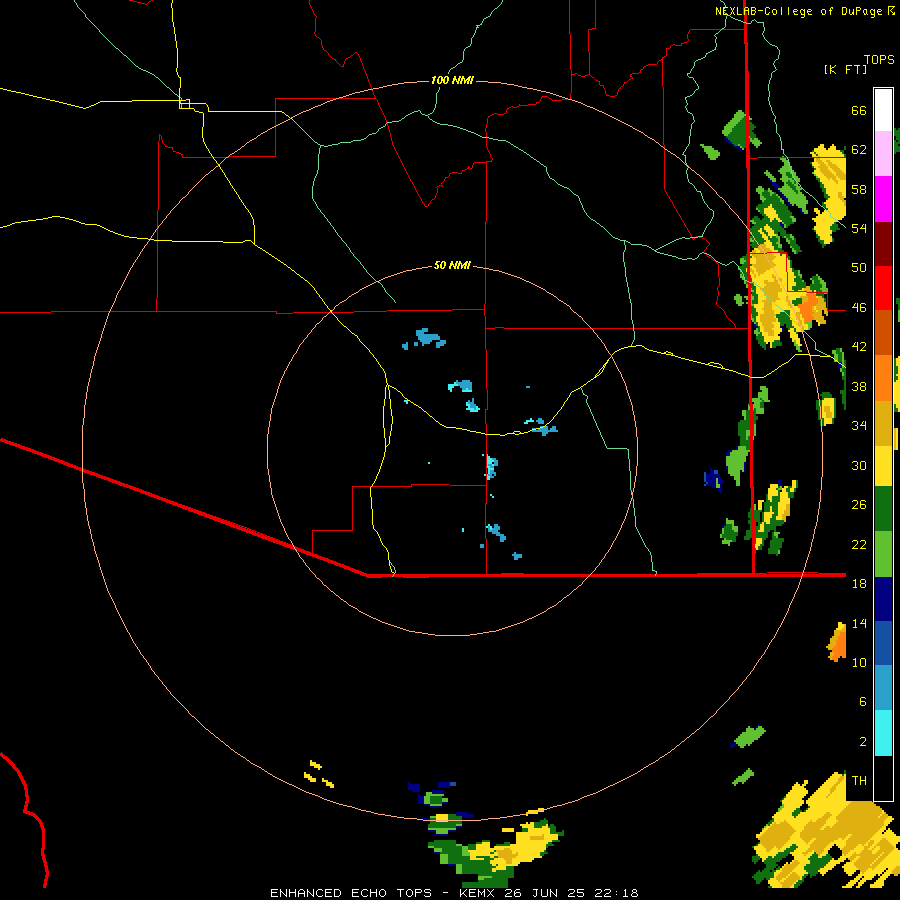Click the legend value 50 beside the red swatch
The image size is (900, 900).
859,268
